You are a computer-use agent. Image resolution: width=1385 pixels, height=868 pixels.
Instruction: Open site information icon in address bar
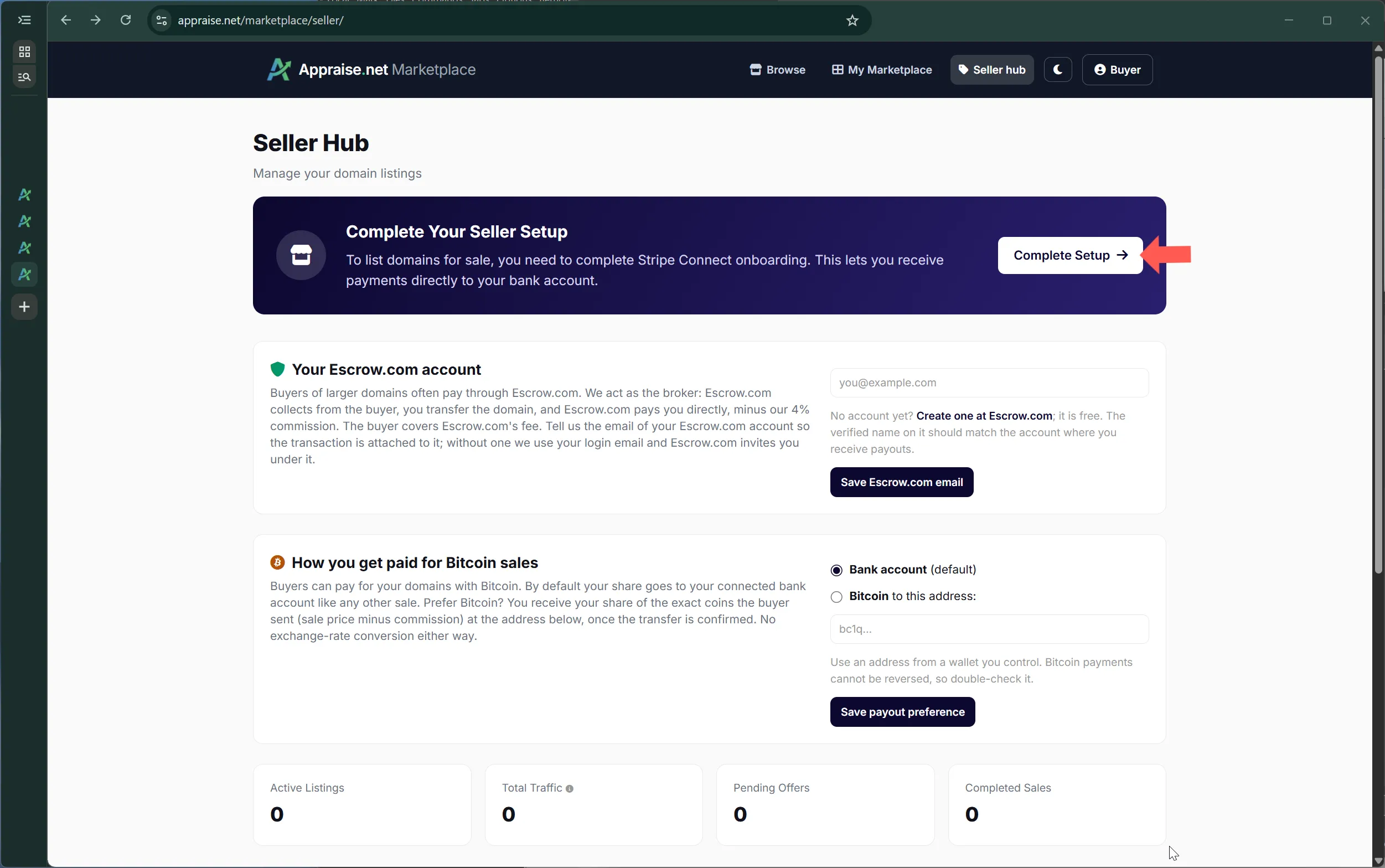coord(162,20)
